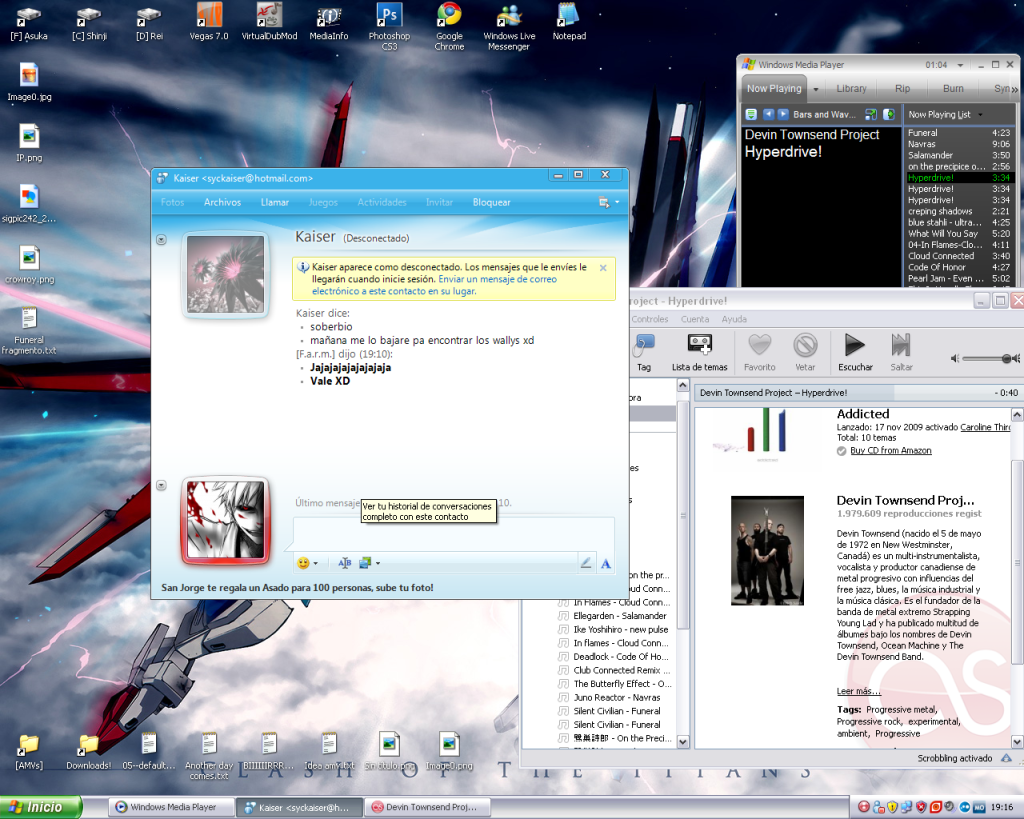The height and width of the screenshot is (819, 1024).
Task: Open the Archivos menu in Messenger
Action: pyautogui.click(x=222, y=202)
